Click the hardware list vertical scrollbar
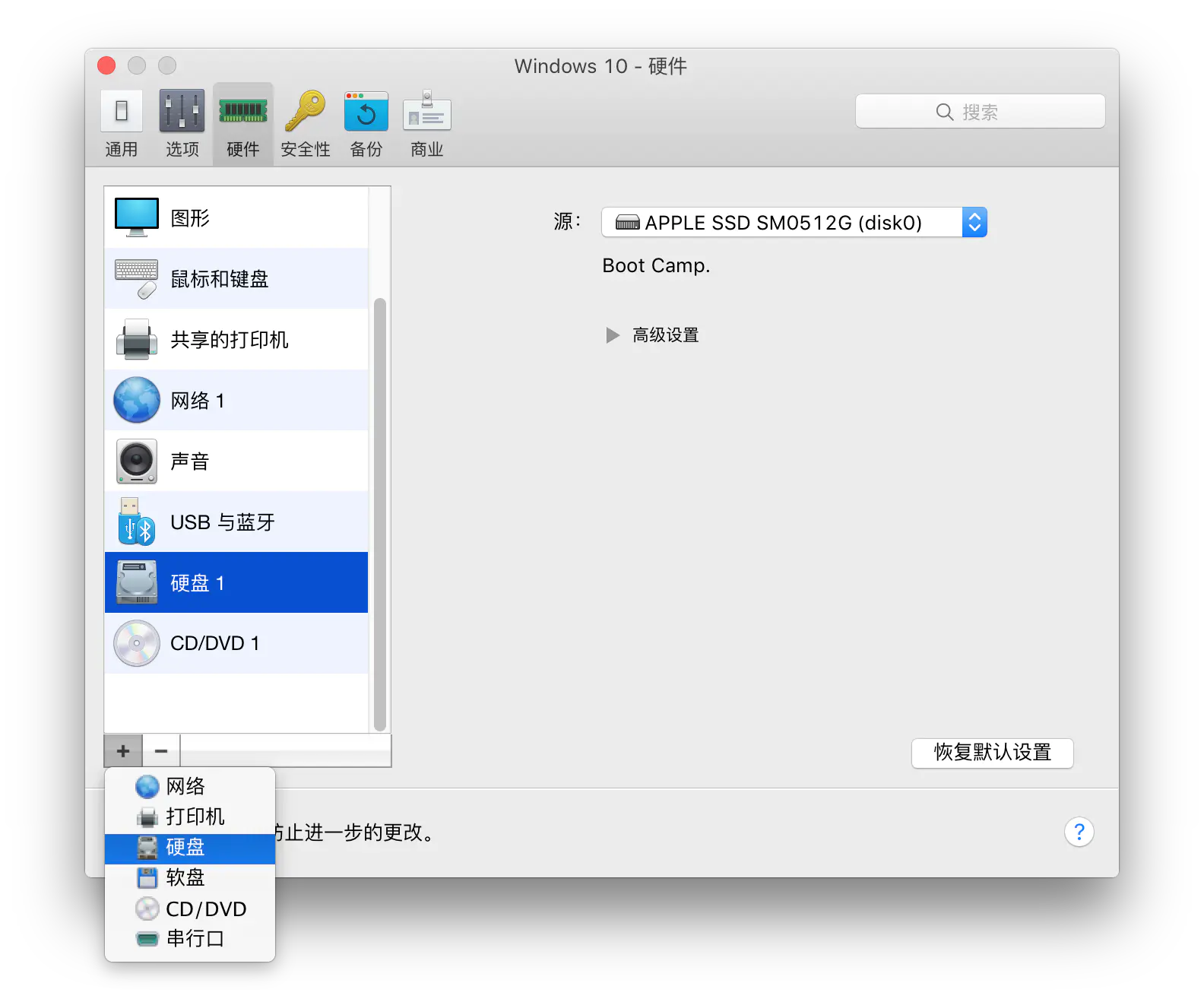Viewport: 1204px width, 999px height. click(380, 514)
